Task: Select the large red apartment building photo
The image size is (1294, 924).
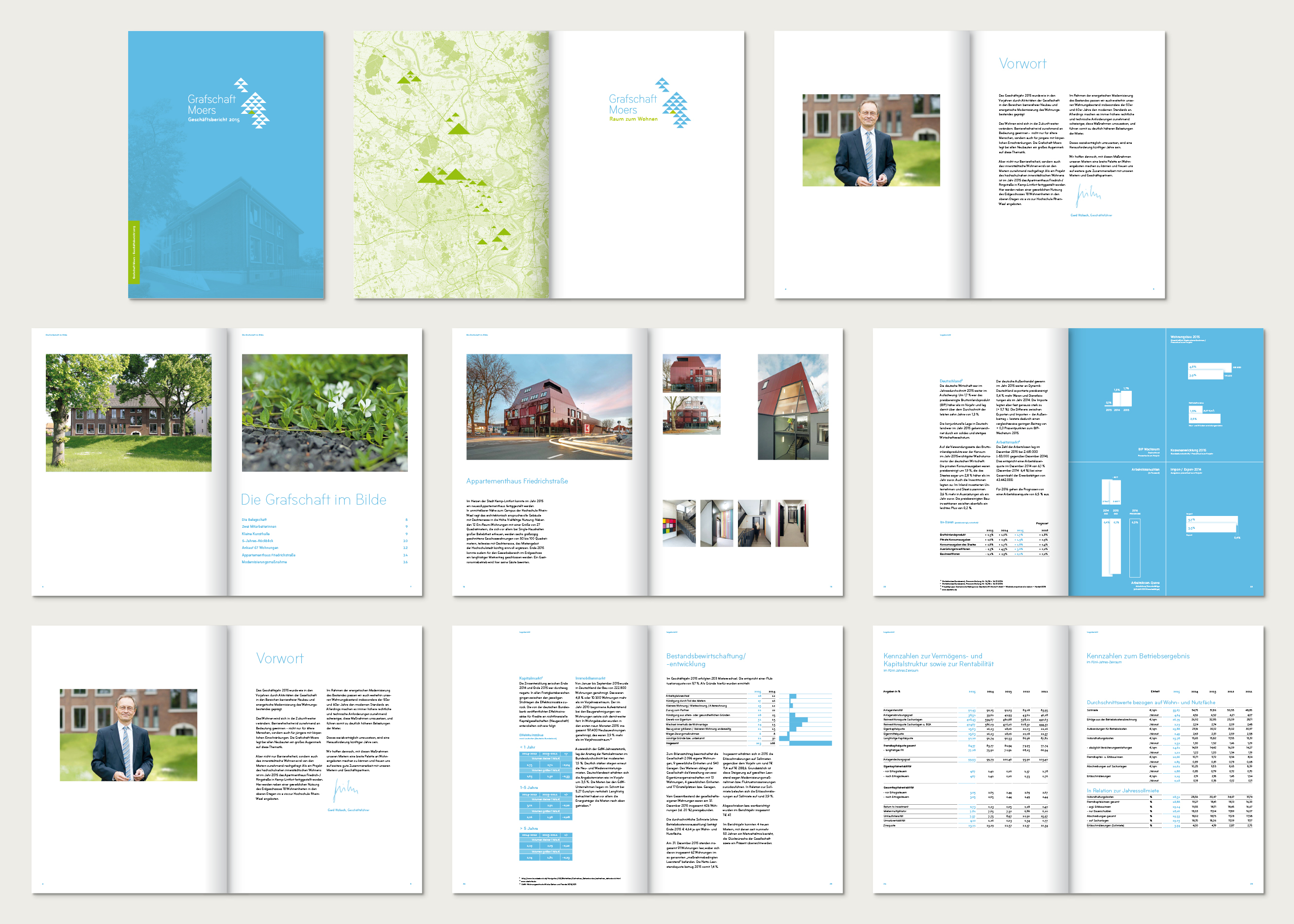Action: click(549, 407)
